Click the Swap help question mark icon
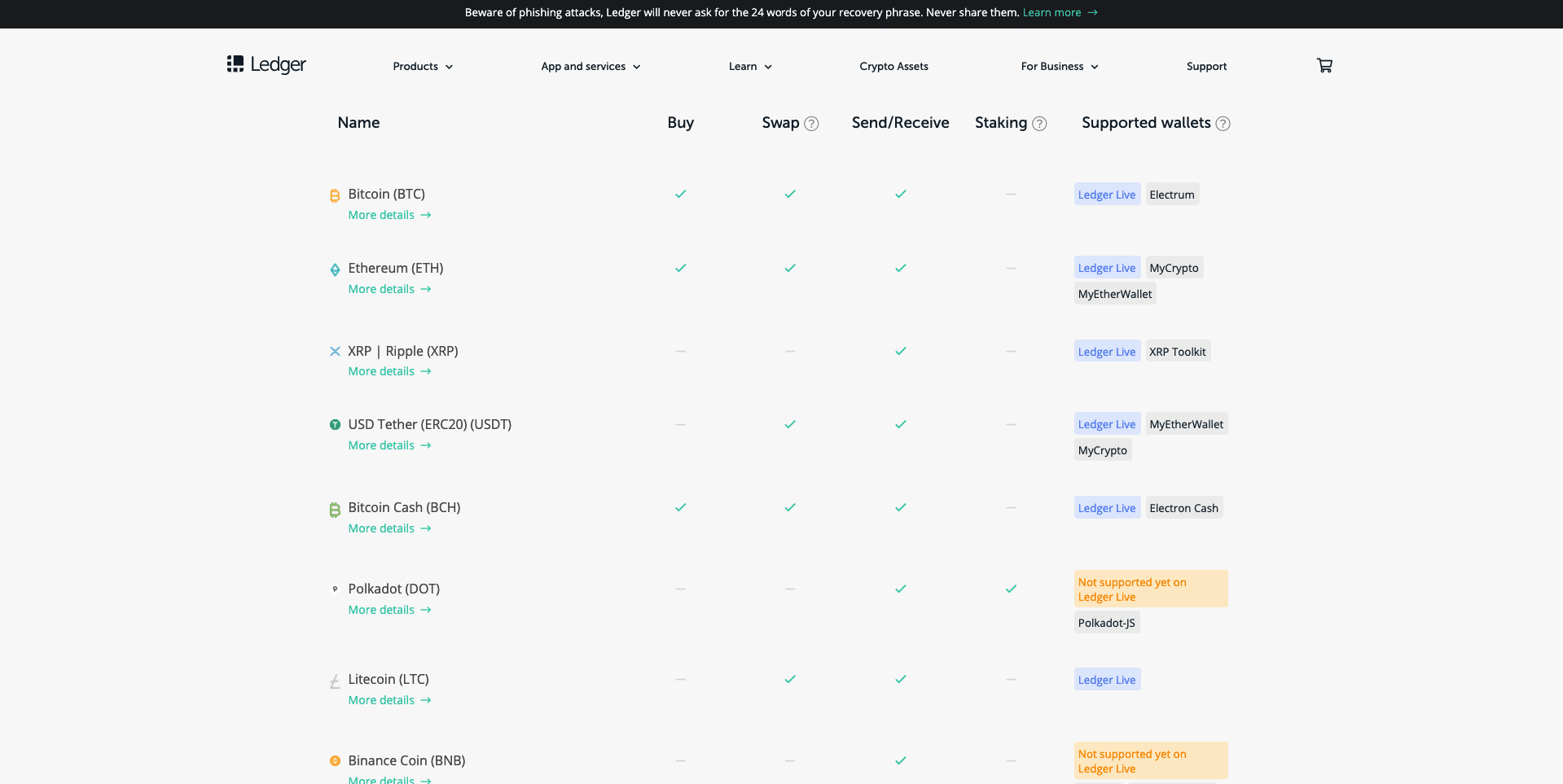The image size is (1563, 784). (811, 124)
